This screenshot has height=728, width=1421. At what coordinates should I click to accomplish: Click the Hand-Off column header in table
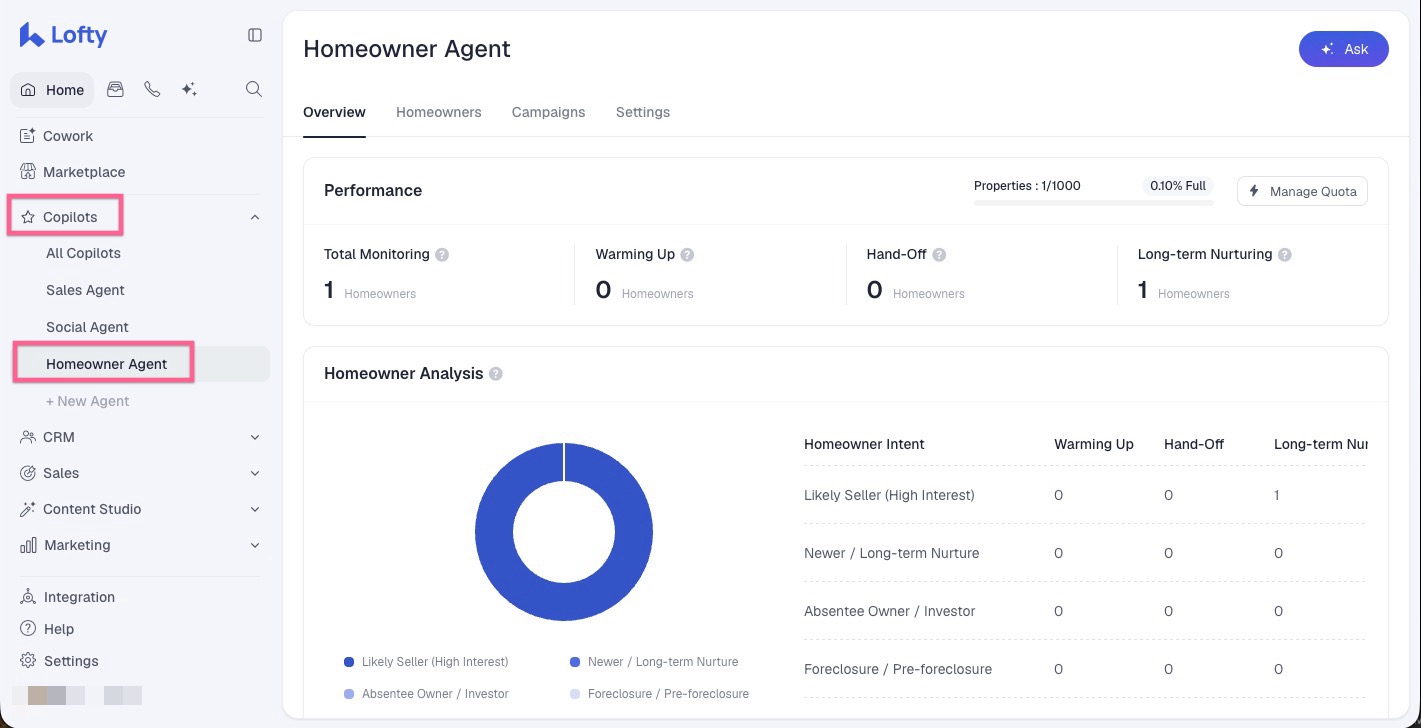pos(1194,444)
